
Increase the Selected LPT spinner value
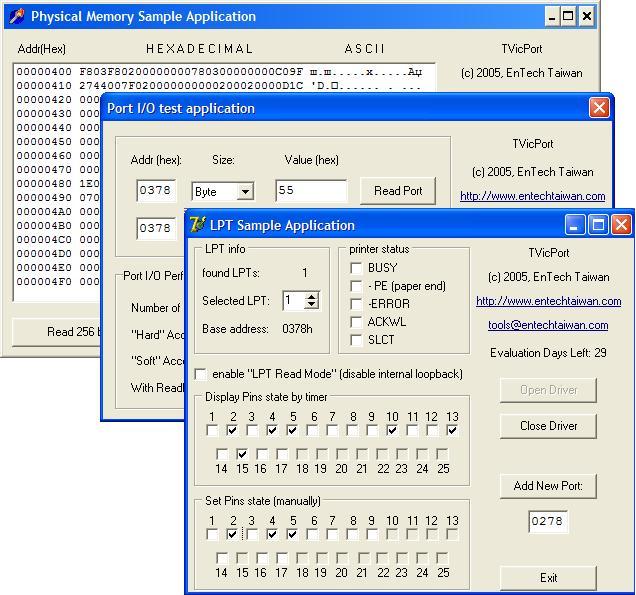click(x=312, y=296)
